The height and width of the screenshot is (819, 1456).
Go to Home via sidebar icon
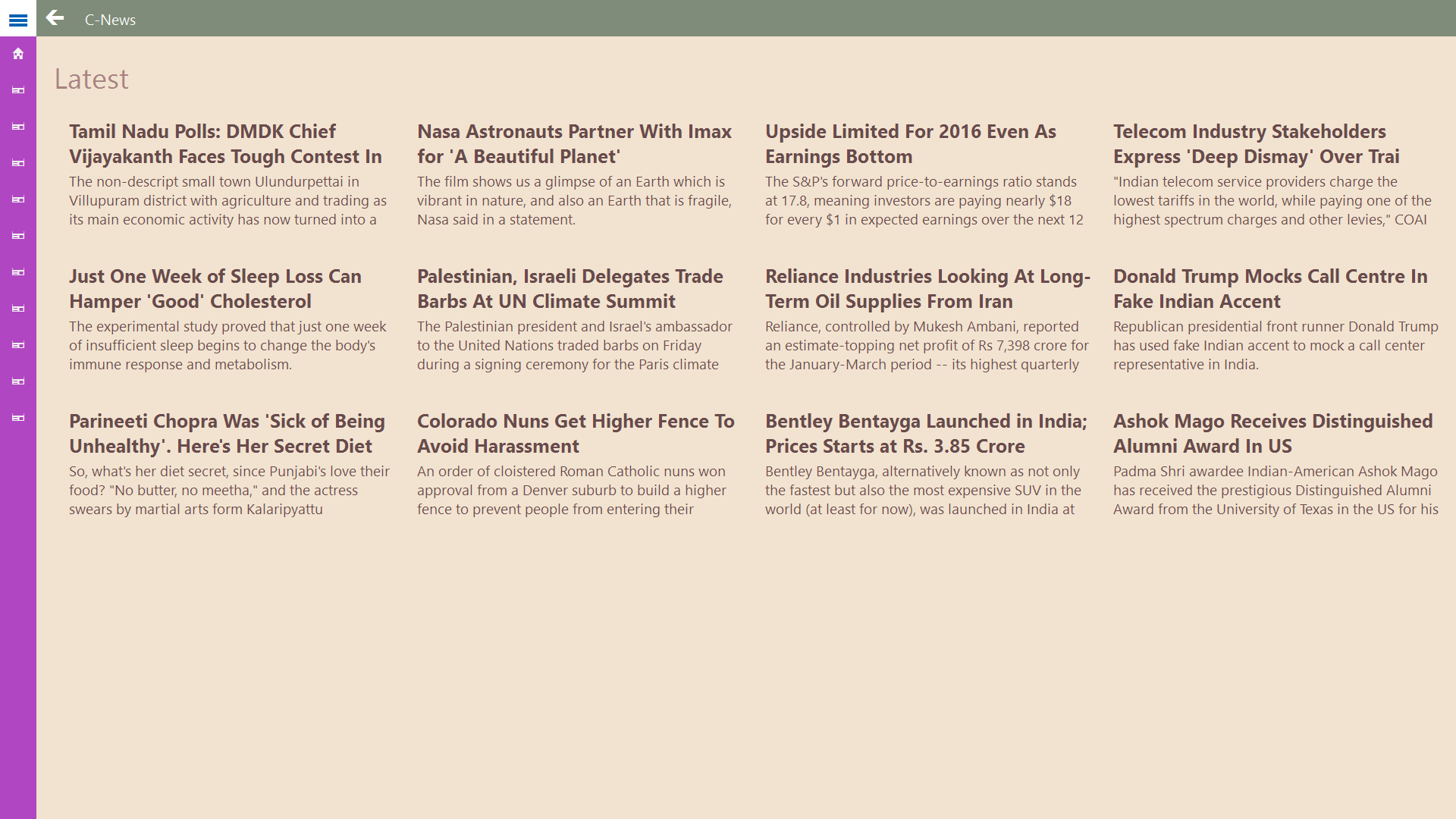pyautogui.click(x=18, y=54)
